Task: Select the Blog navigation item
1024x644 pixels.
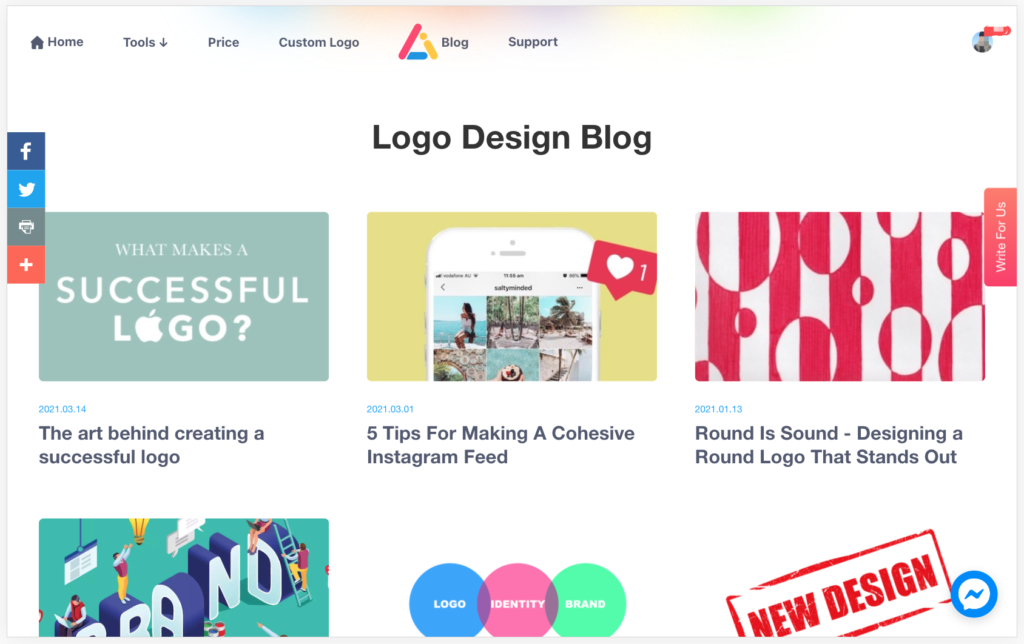Action: click(x=455, y=42)
